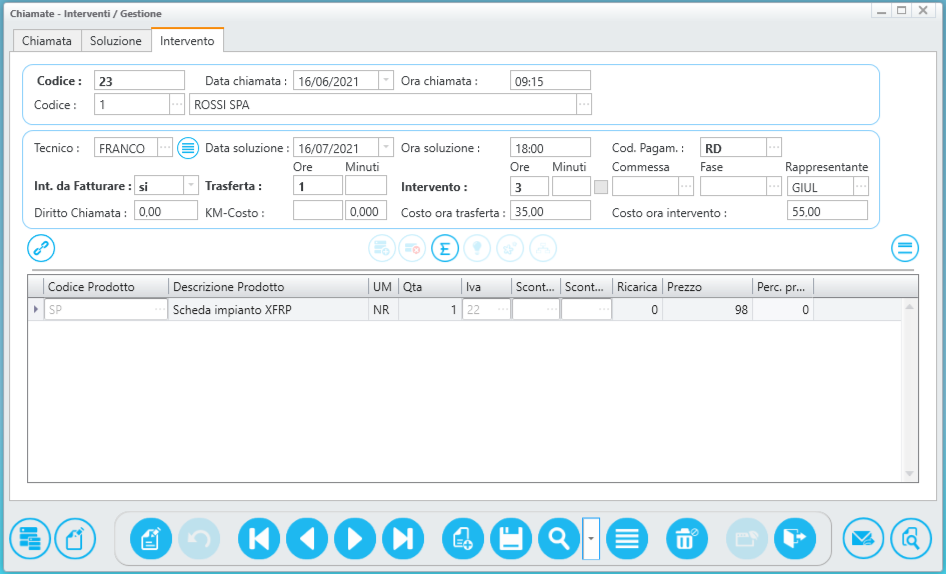Click the hierarchy icon above grid
Screen dimensions: 946x574
point(542,248)
